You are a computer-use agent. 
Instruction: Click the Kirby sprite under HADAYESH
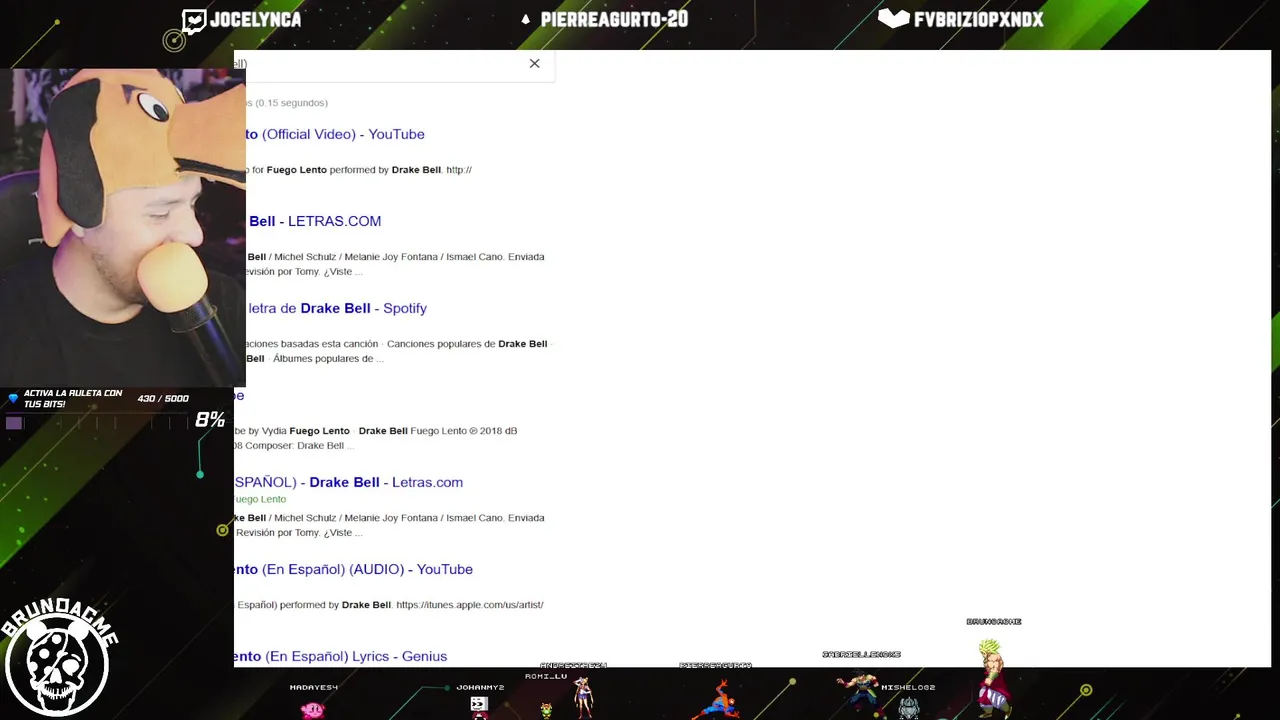pyautogui.click(x=313, y=708)
